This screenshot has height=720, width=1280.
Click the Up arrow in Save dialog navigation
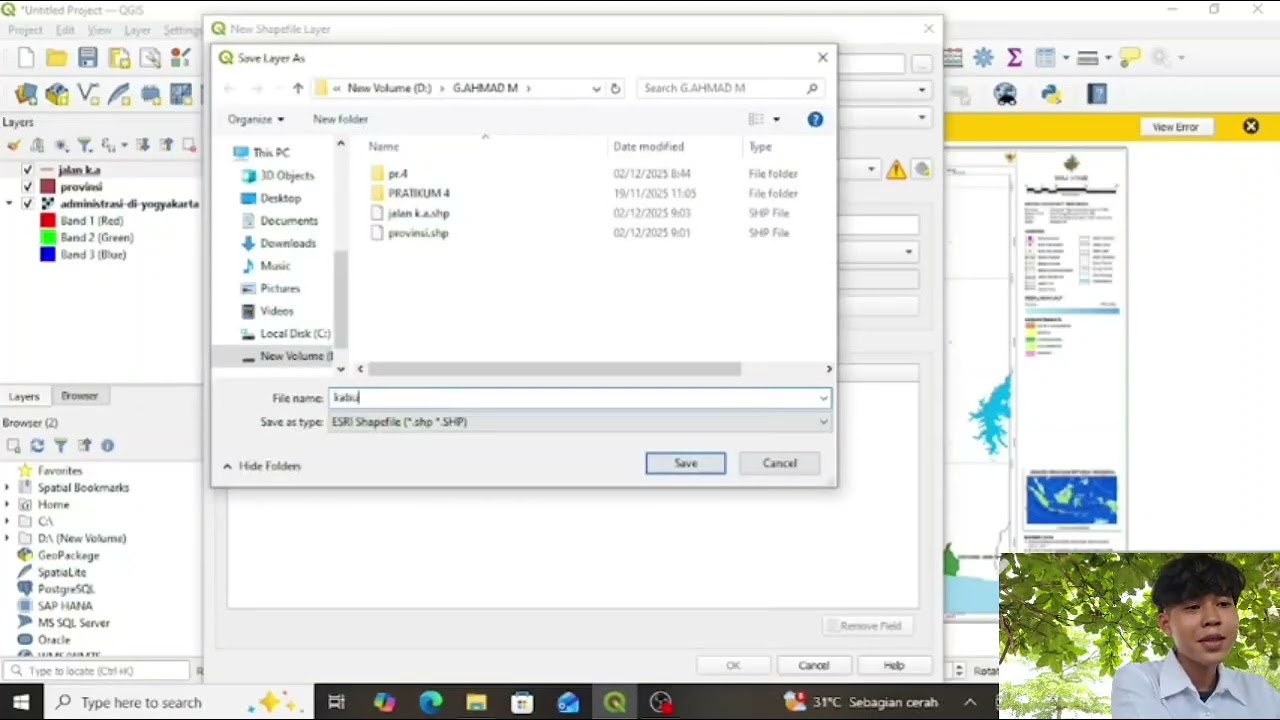point(298,88)
